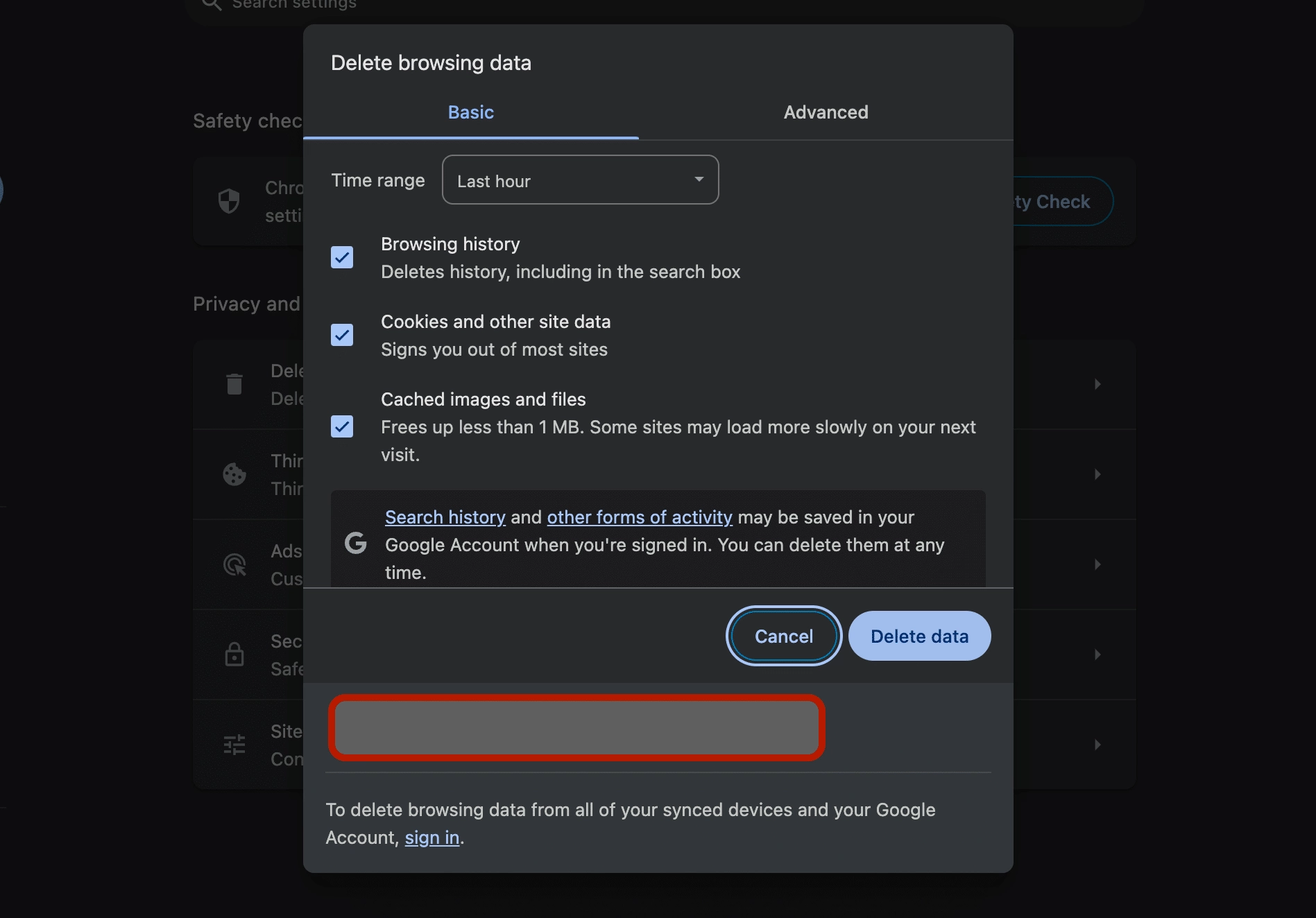Expand the Delete browsing data row arrow
The image size is (1316, 918).
[1097, 384]
